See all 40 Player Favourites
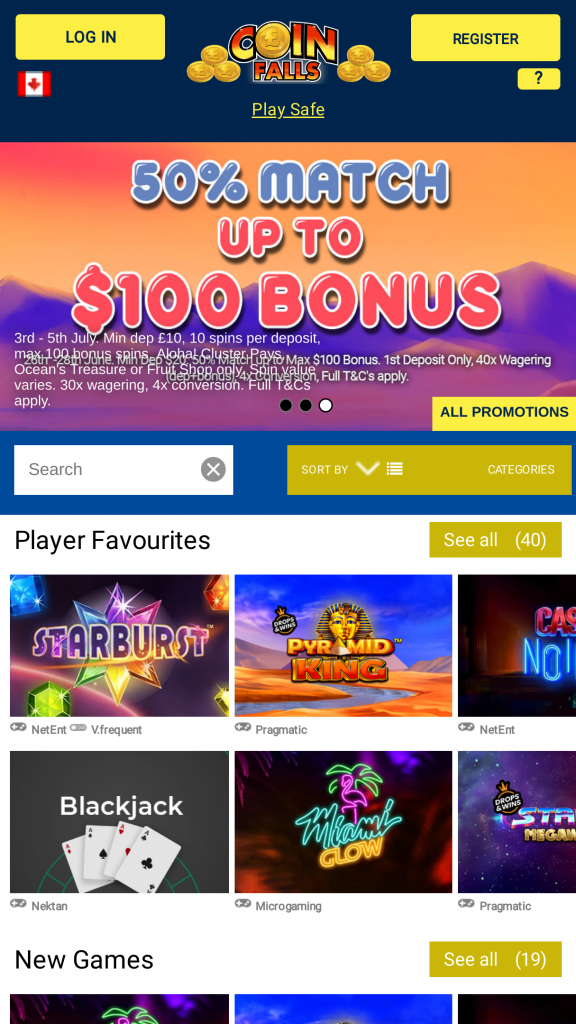 click(x=495, y=540)
